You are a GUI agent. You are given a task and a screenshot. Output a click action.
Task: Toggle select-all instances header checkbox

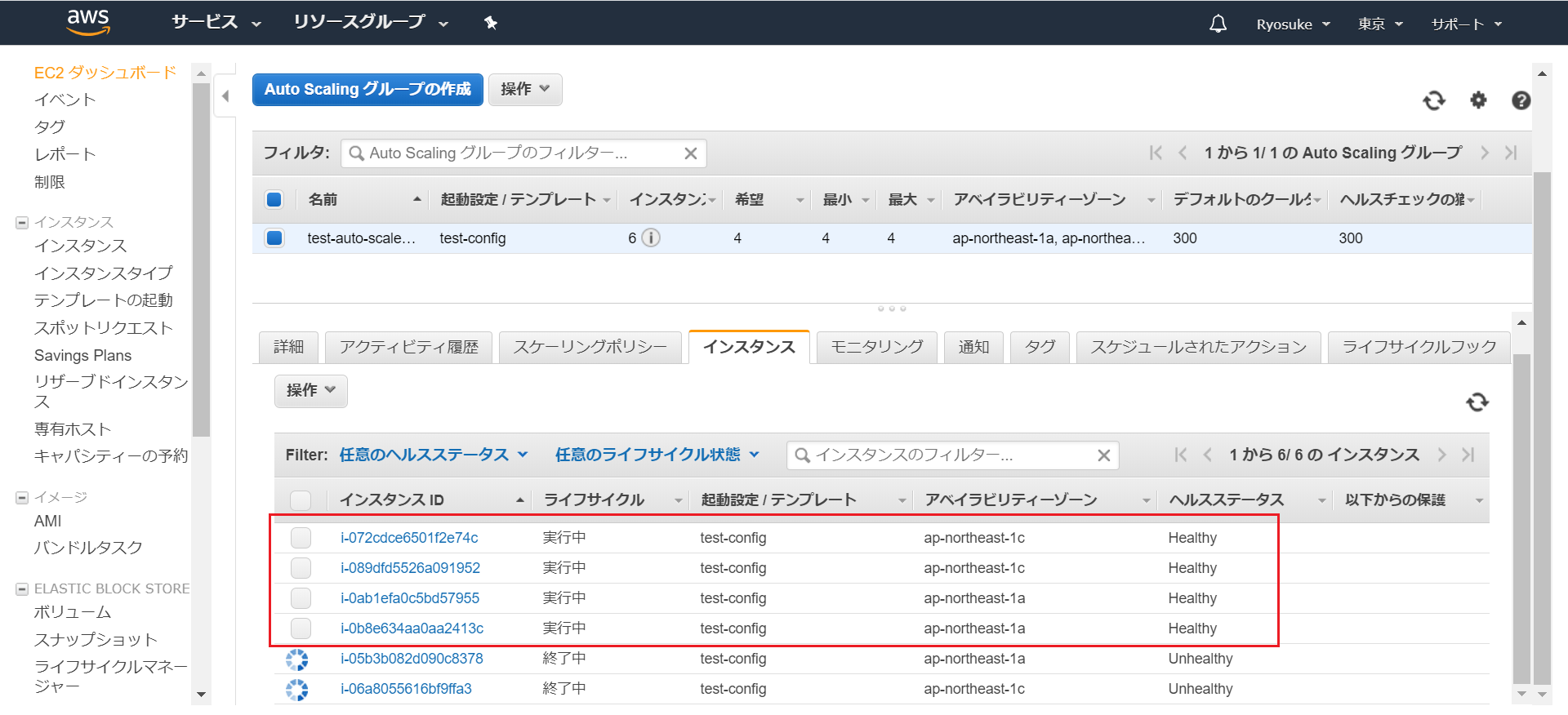[x=301, y=500]
